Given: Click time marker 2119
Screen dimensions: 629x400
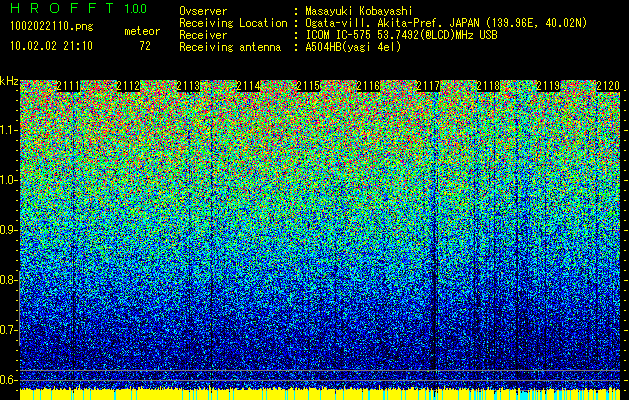Looking at the screenshot, I should point(548,86).
